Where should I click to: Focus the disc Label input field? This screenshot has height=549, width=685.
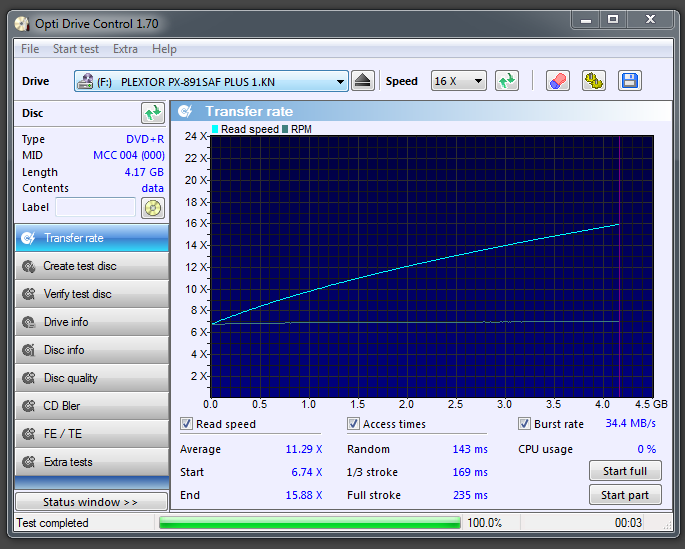click(x=96, y=207)
